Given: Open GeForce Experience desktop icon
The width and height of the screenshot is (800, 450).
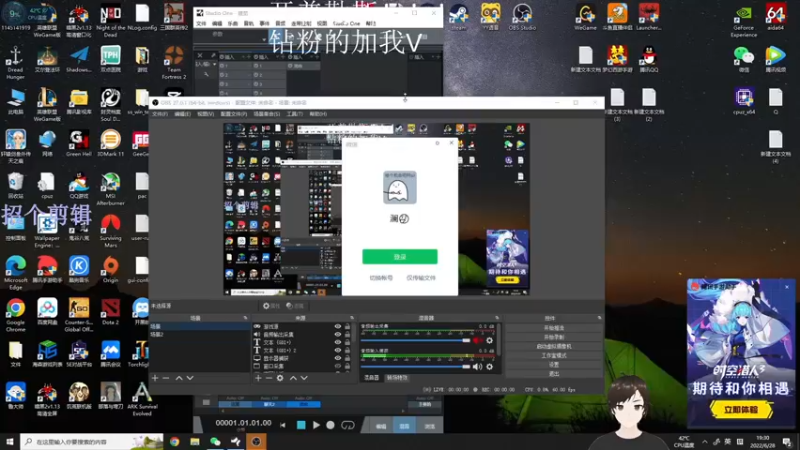Looking at the screenshot, I should pos(743,20).
